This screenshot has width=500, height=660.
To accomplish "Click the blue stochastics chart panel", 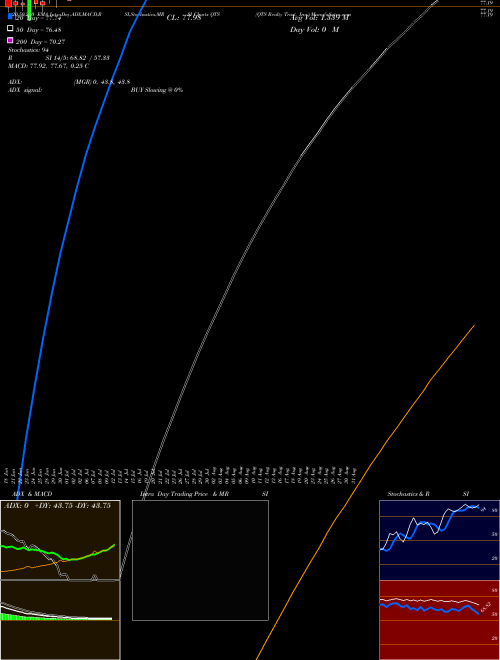I will point(439,540).
